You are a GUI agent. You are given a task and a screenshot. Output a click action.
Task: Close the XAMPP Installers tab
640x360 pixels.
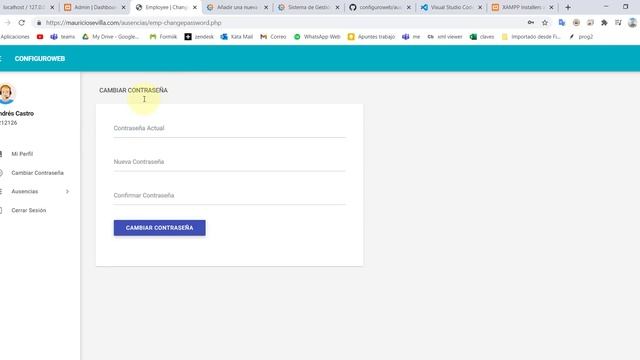point(551,7)
